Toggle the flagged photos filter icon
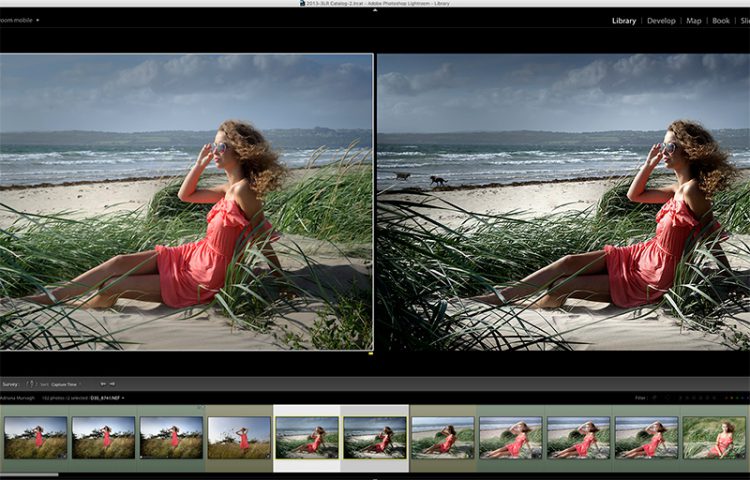Viewport: 750px width, 480px height. point(654,397)
